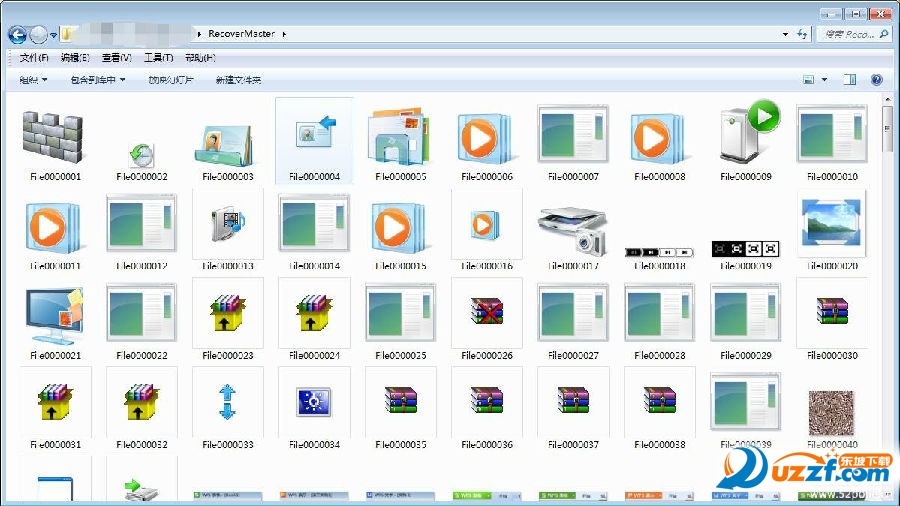Viewport: 900px width, 506px height.
Task: Select the window thumbnail File0000039
Action: coord(745,401)
